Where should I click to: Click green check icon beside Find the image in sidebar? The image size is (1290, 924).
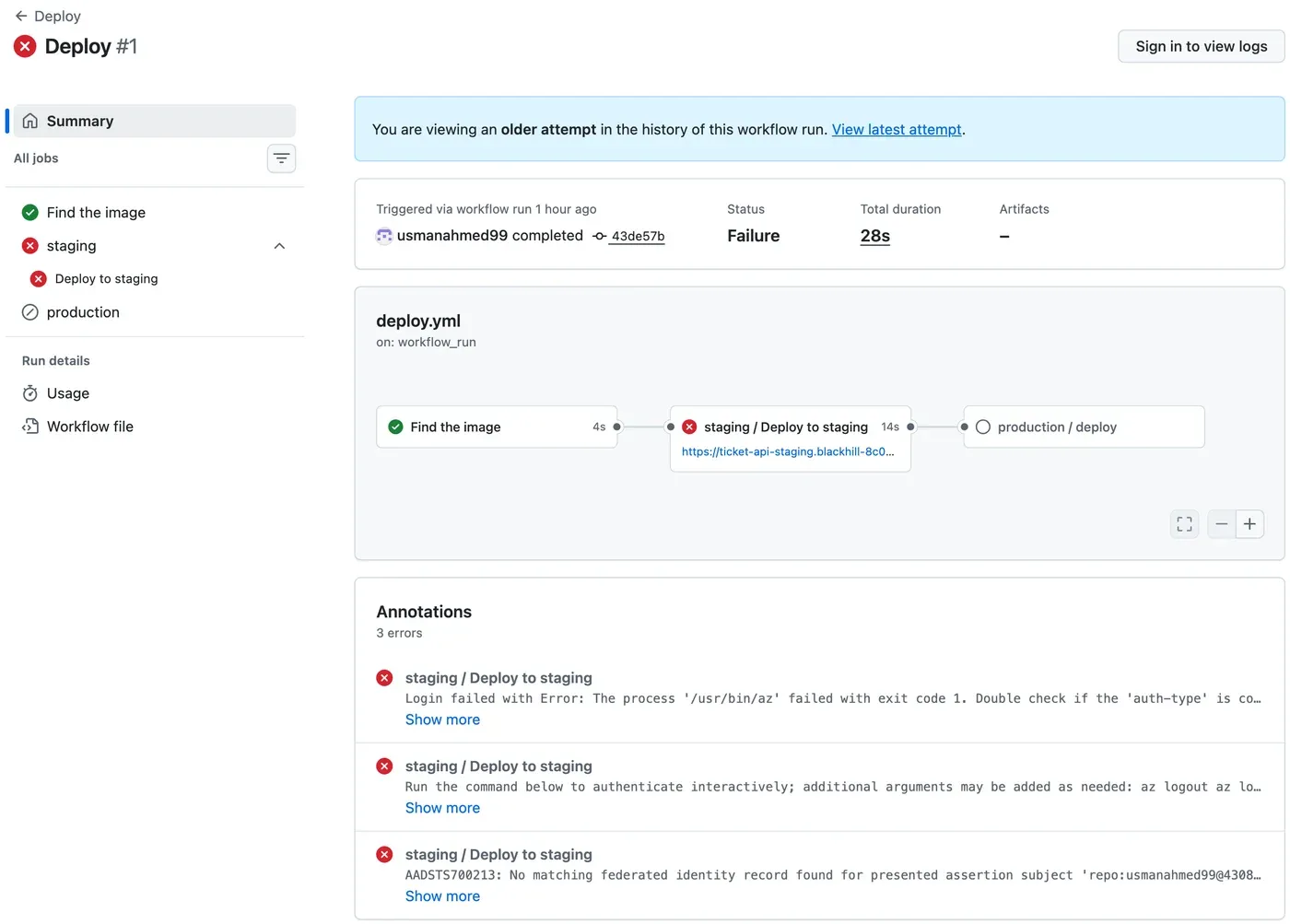pos(30,213)
